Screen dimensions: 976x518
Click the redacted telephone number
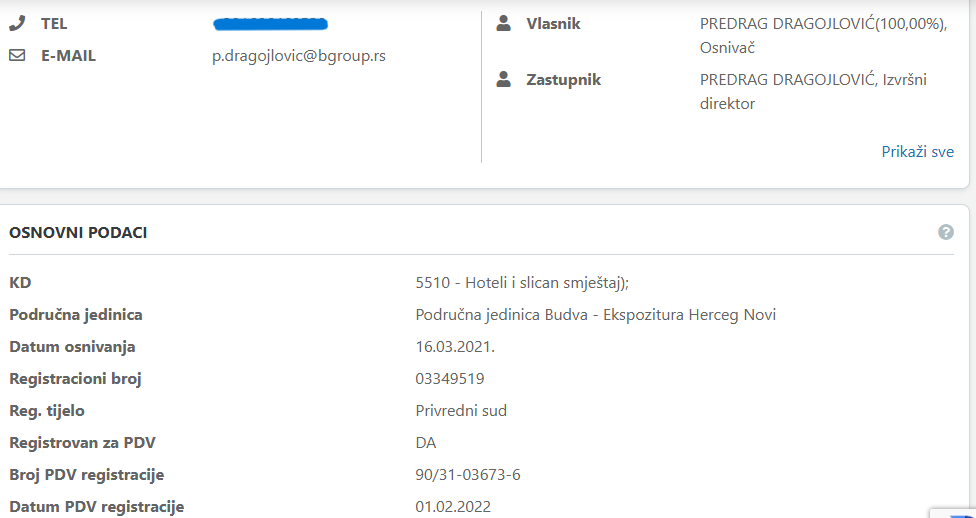click(x=271, y=23)
